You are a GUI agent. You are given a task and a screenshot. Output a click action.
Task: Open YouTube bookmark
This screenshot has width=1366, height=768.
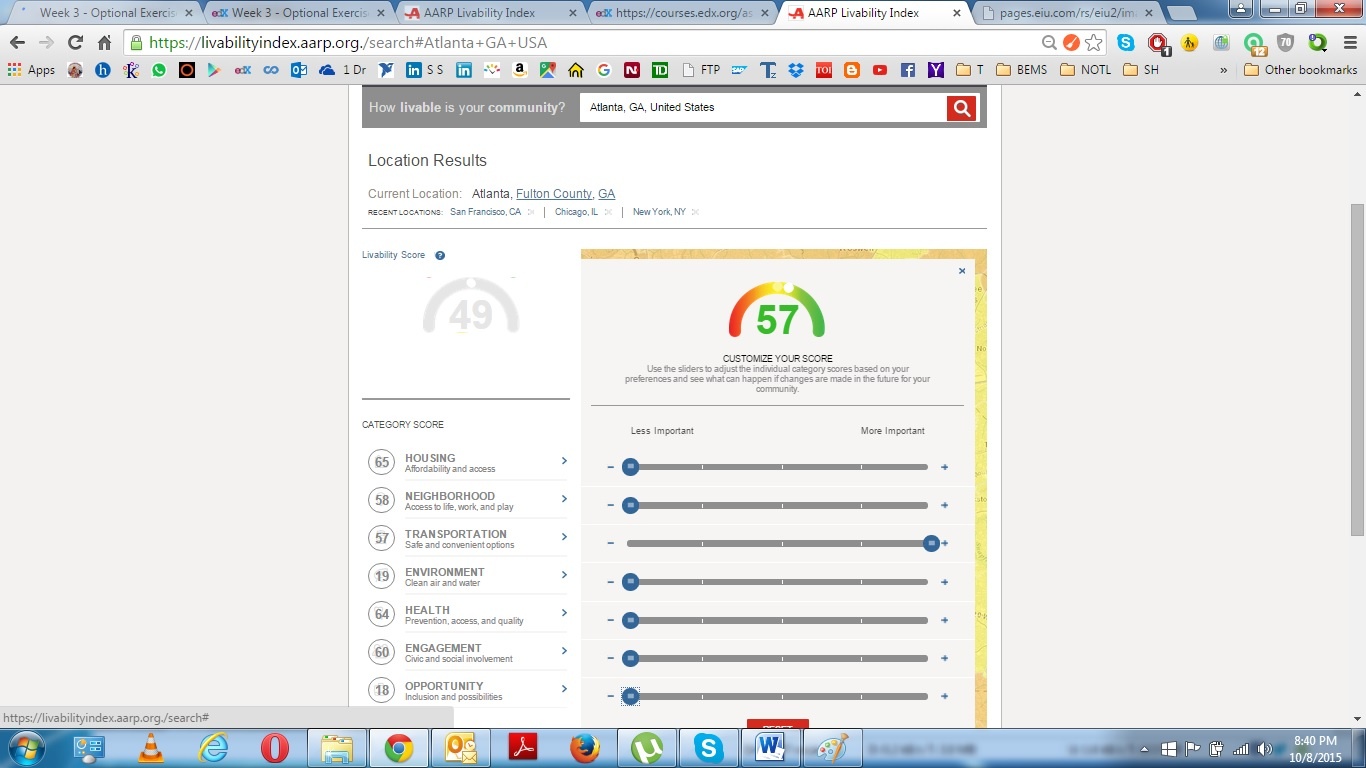pyautogui.click(x=880, y=70)
